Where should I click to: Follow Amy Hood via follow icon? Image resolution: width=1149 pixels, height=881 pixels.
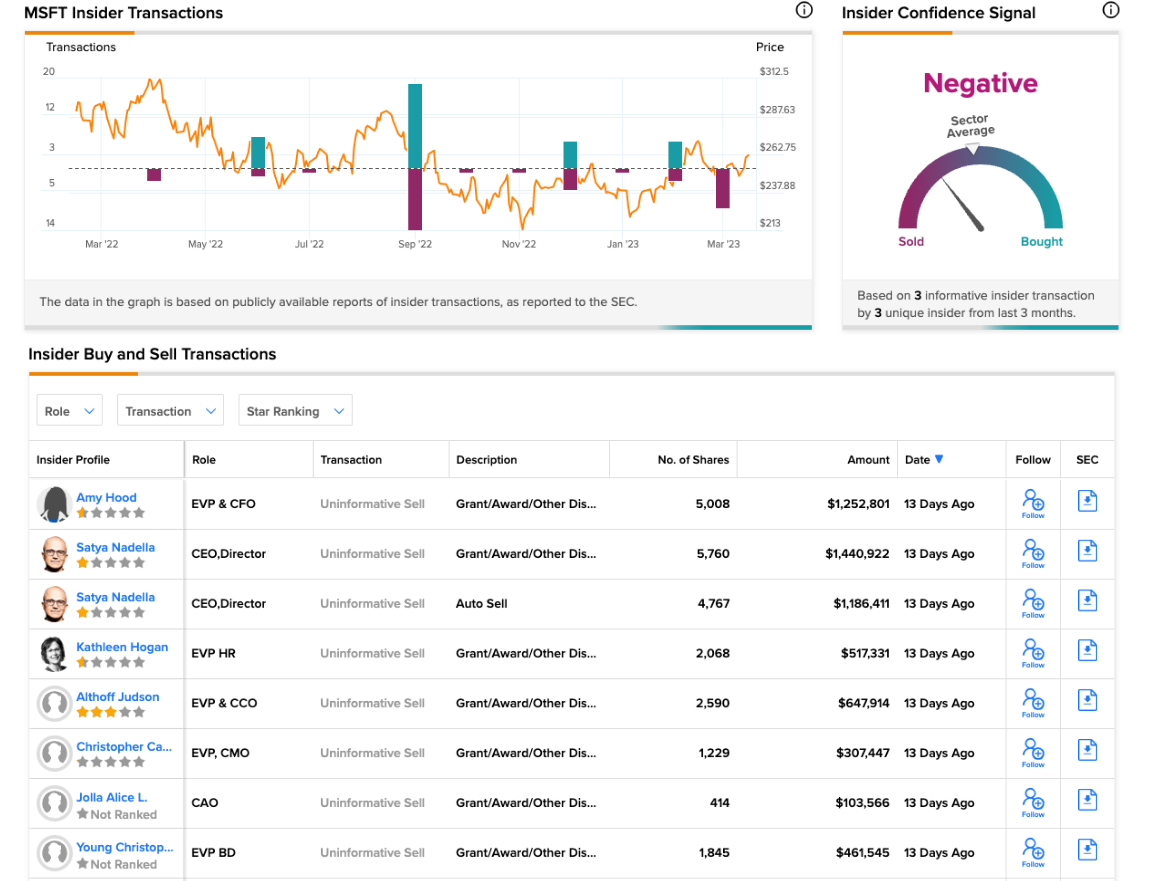(x=1033, y=504)
